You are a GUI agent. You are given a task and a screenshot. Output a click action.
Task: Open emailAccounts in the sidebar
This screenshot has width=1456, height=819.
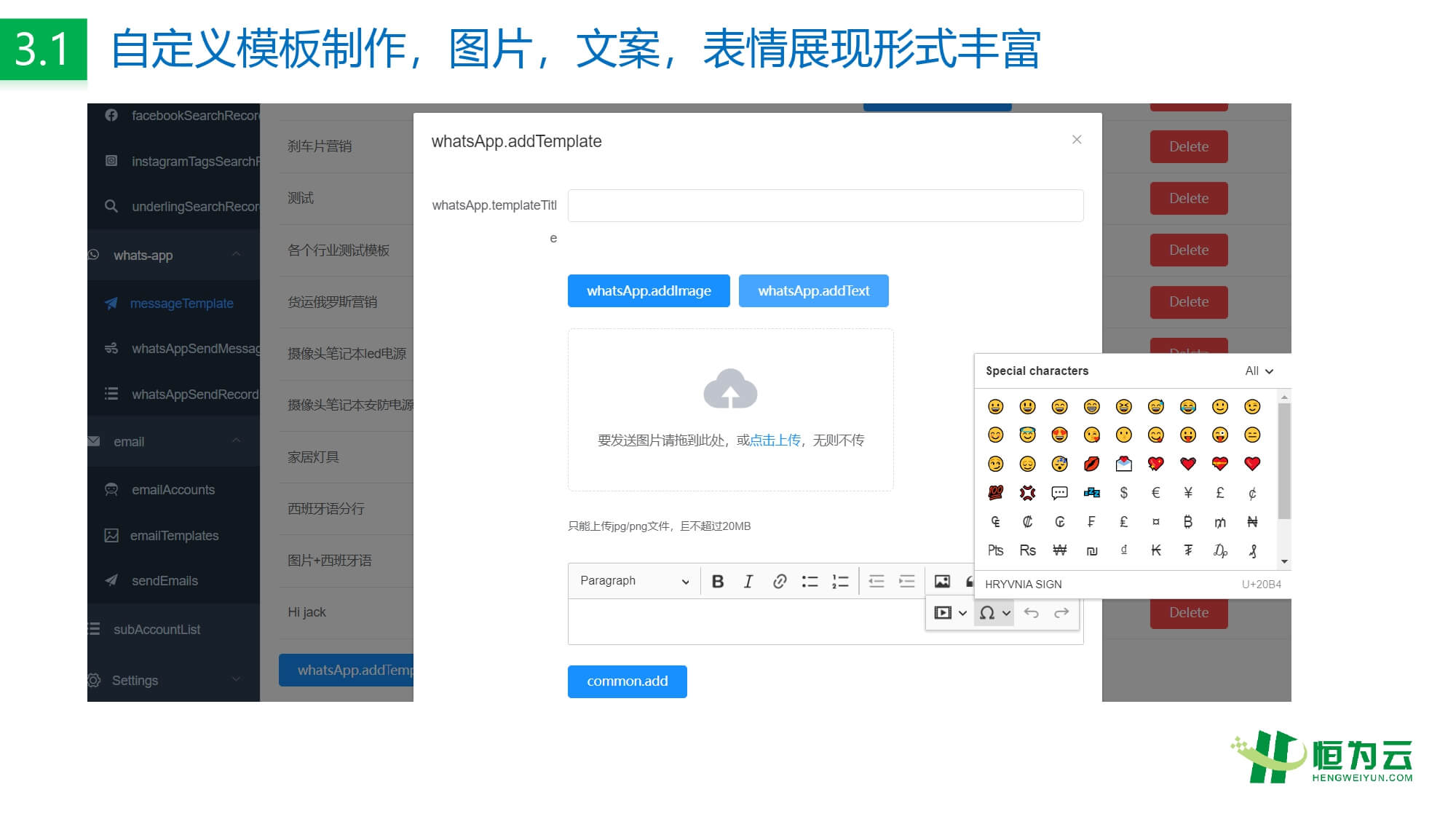point(173,490)
